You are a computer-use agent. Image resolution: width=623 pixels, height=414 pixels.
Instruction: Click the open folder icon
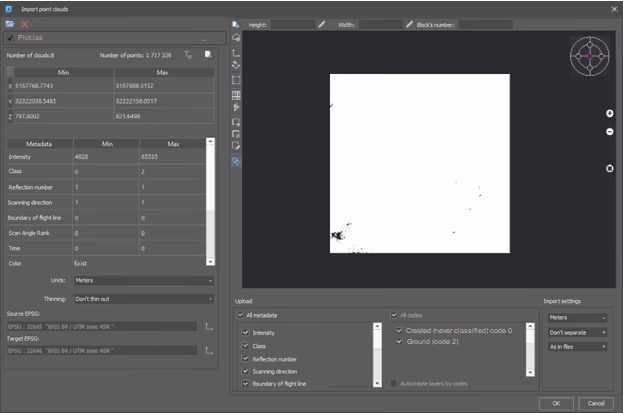pyautogui.click(x=10, y=24)
